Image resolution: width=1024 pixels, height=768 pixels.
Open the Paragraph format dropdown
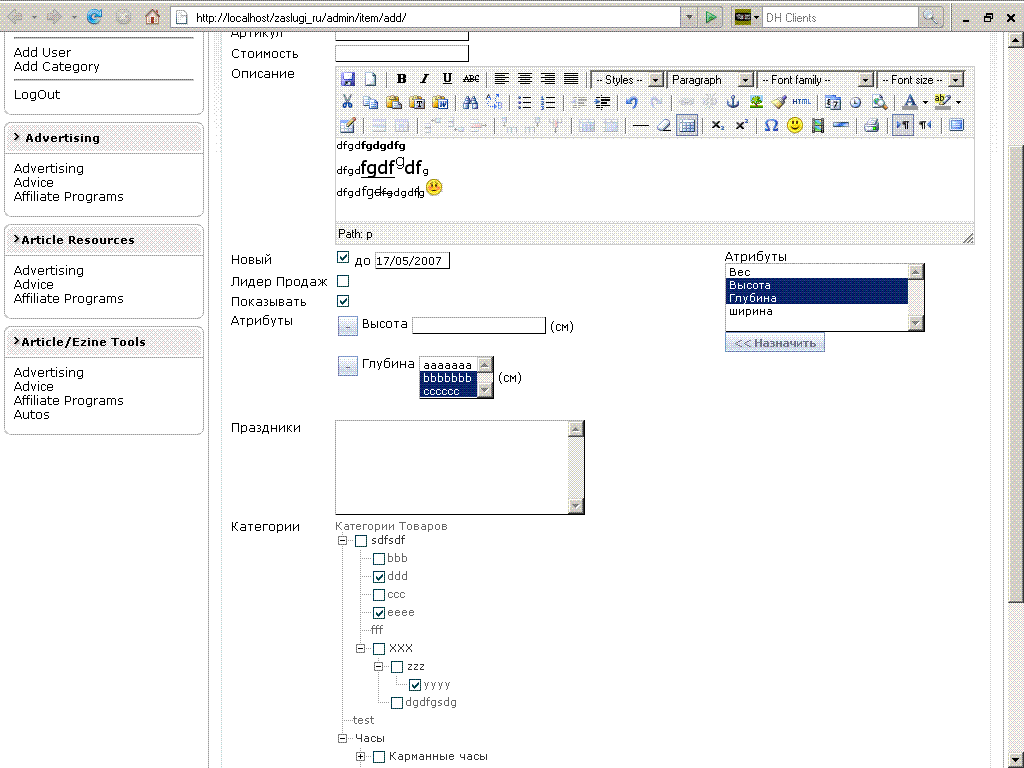pos(711,80)
